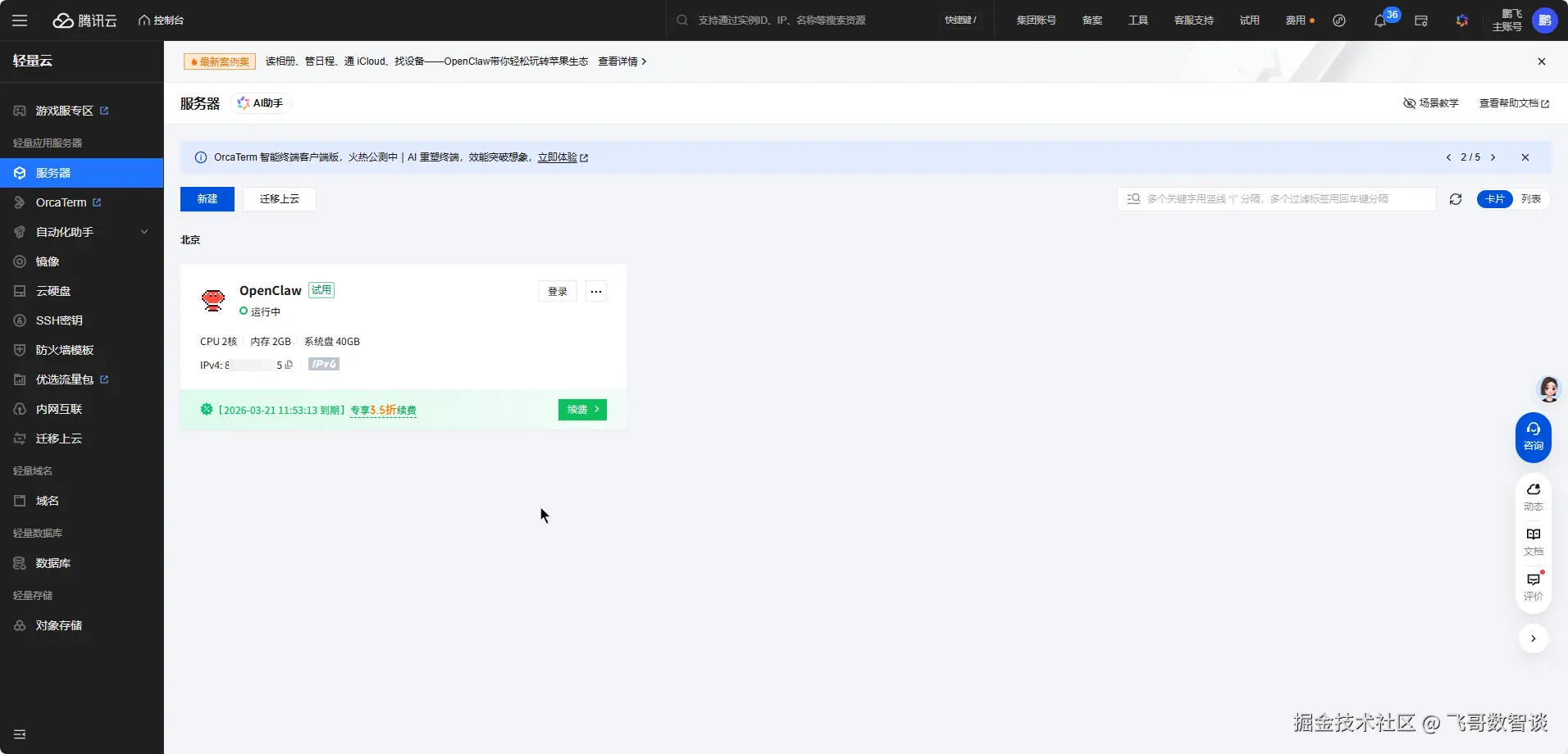
Task: Open the OpenClaw more actions menu
Action: click(596, 291)
